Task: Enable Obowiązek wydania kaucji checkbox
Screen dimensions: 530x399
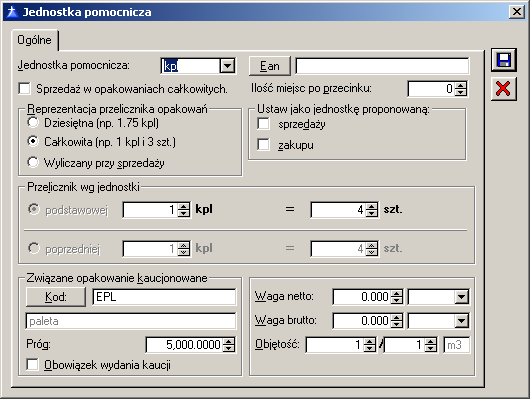Action: (32, 365)
